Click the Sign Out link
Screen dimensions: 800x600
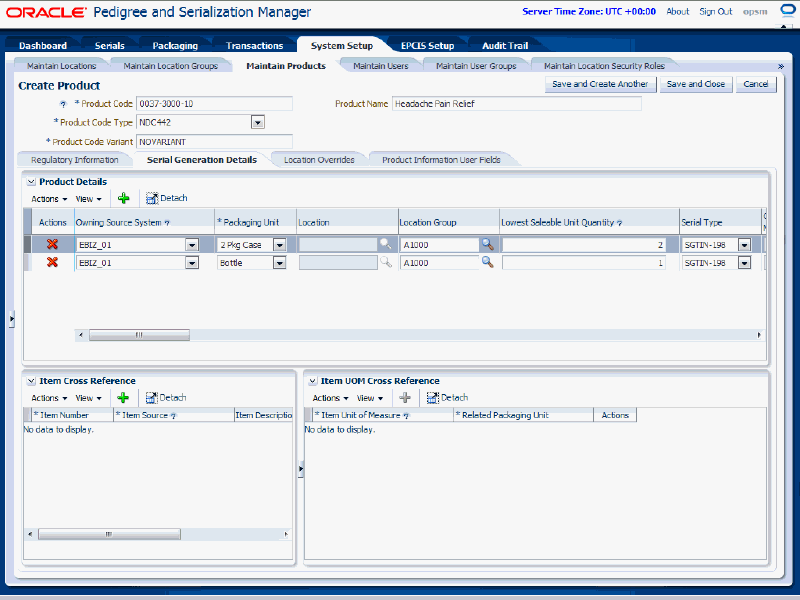coord(715,11)
